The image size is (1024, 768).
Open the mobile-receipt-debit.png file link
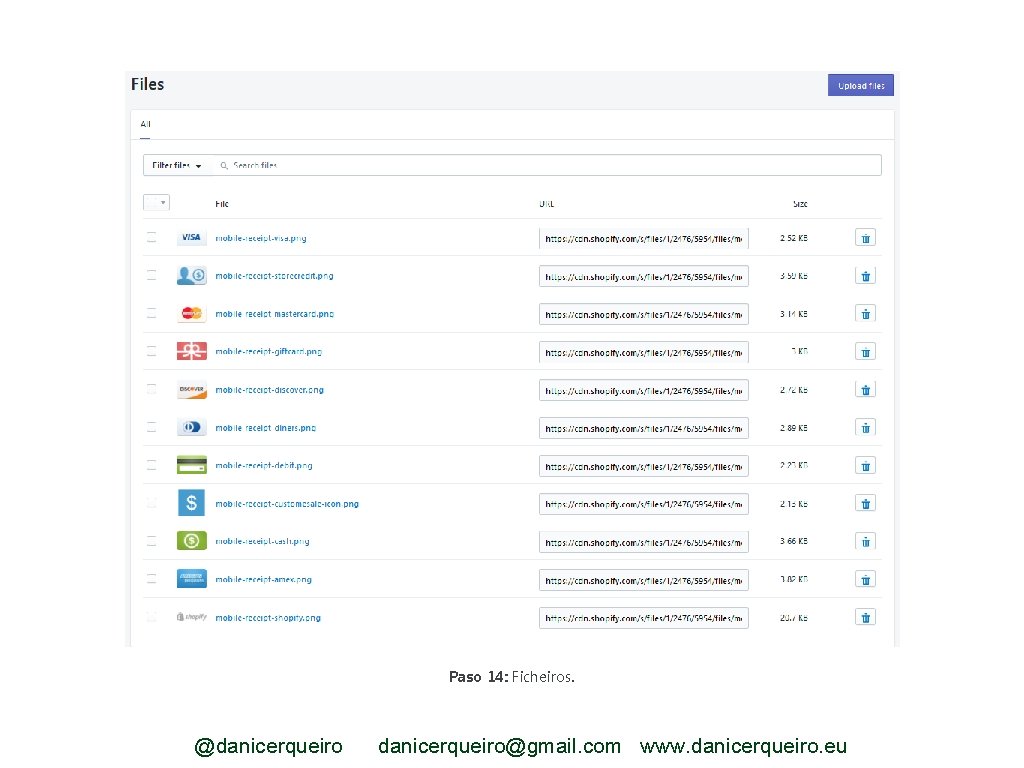click(x=264, y=466)
